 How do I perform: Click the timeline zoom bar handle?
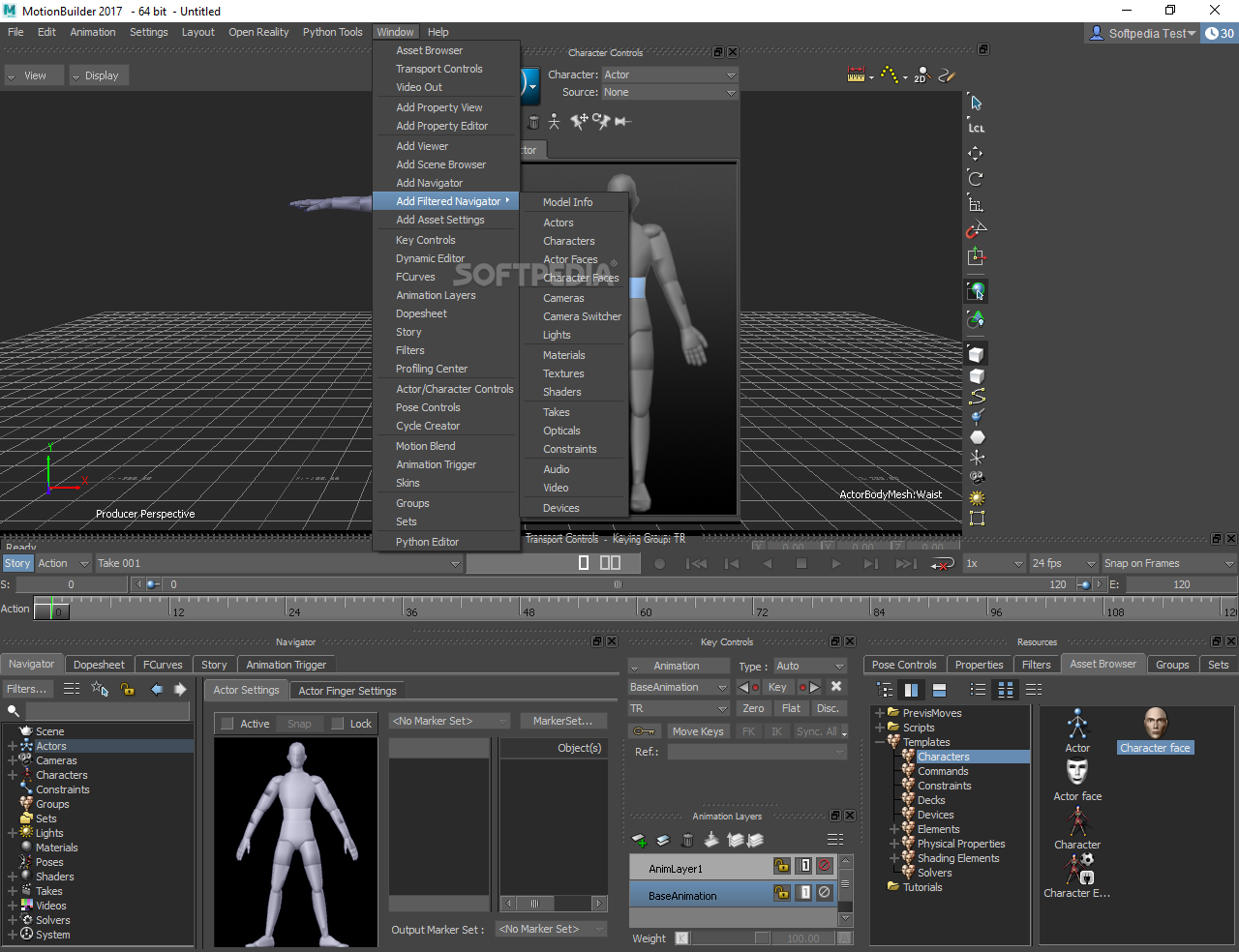[618, 584]
